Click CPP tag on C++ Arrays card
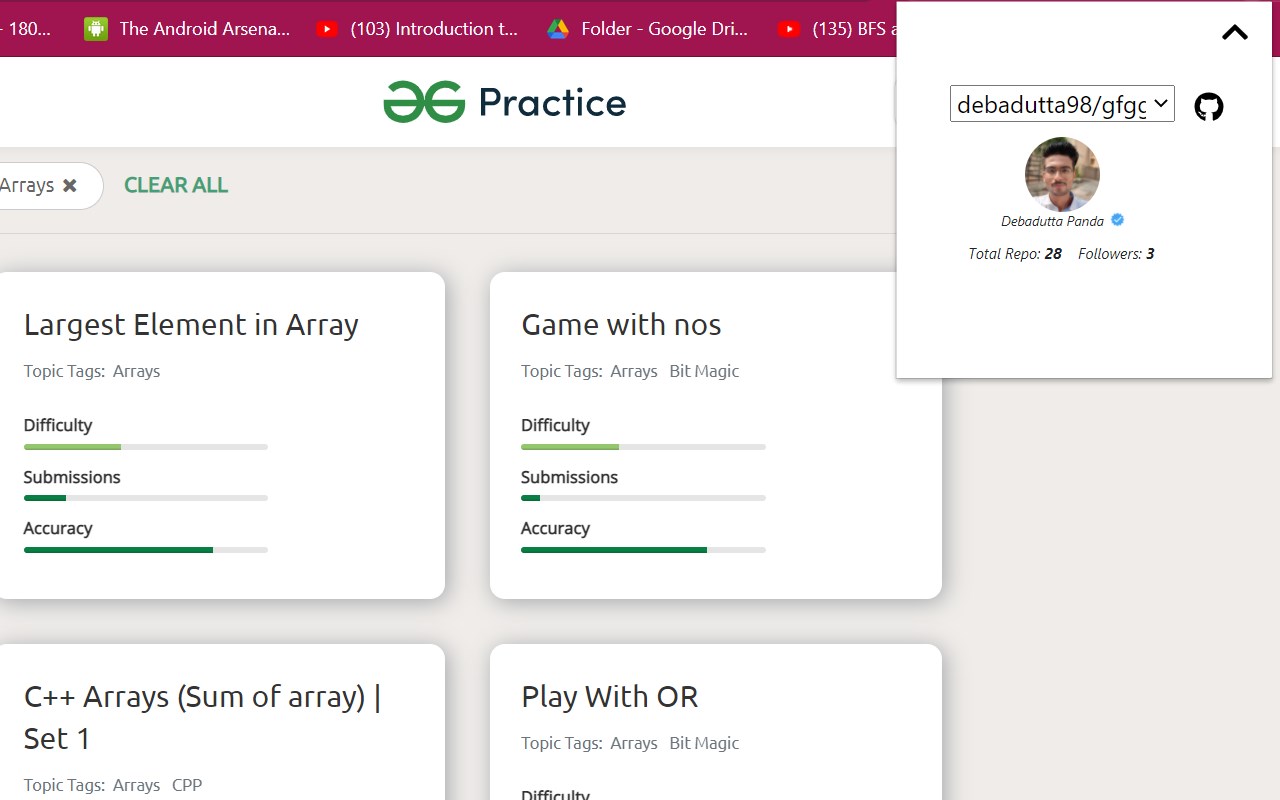Viewport: 1280px width, 800px height. pyautogui.click(x=187, y=785)
